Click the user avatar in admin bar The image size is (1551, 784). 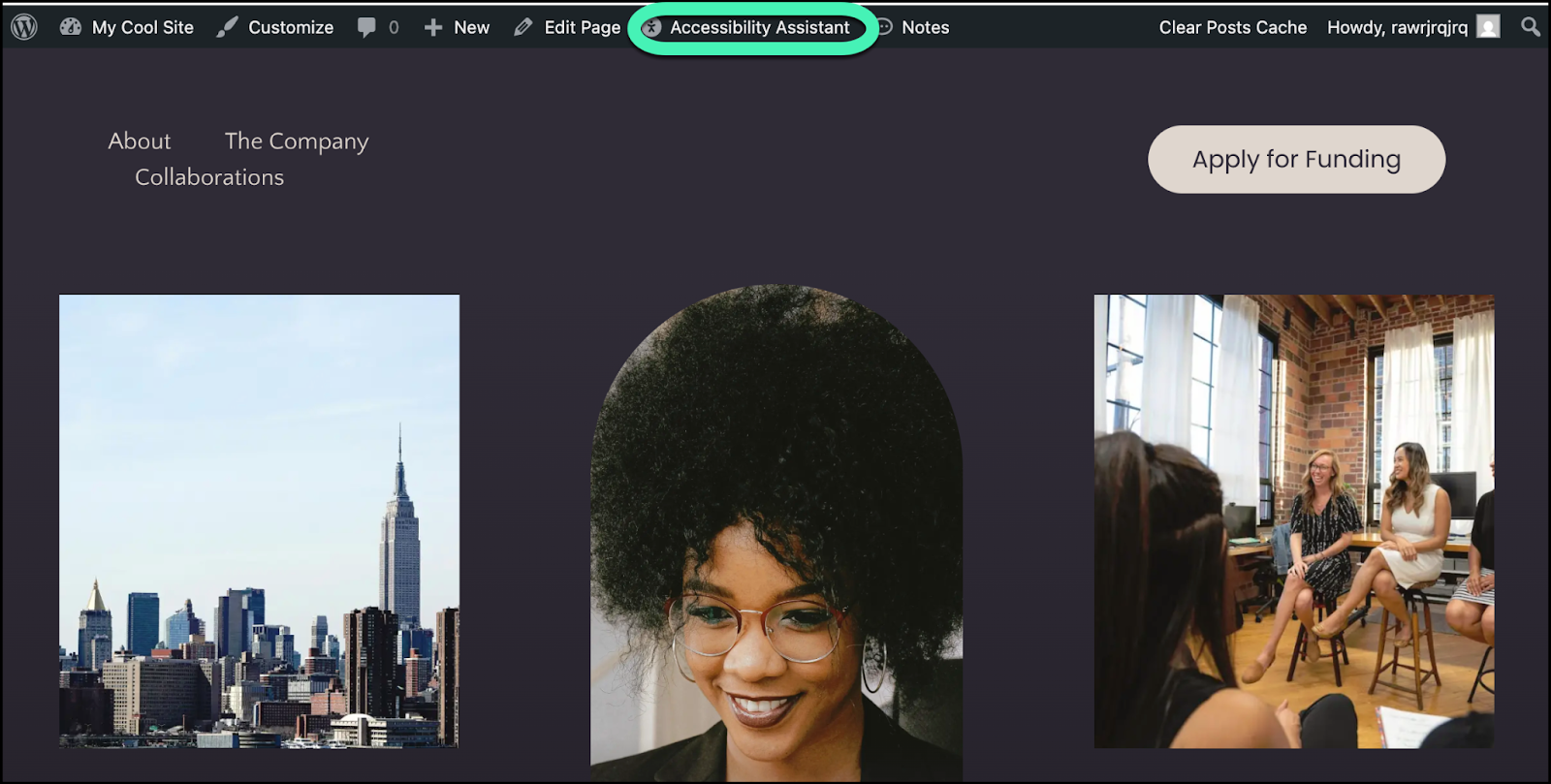[1488, 27]
